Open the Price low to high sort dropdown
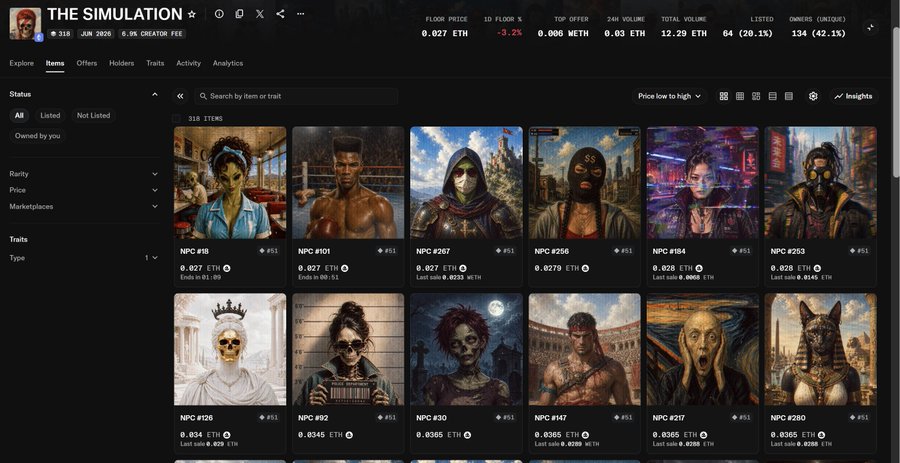The height and width of the screenshot is (463, 900). (x=669, y=96)
